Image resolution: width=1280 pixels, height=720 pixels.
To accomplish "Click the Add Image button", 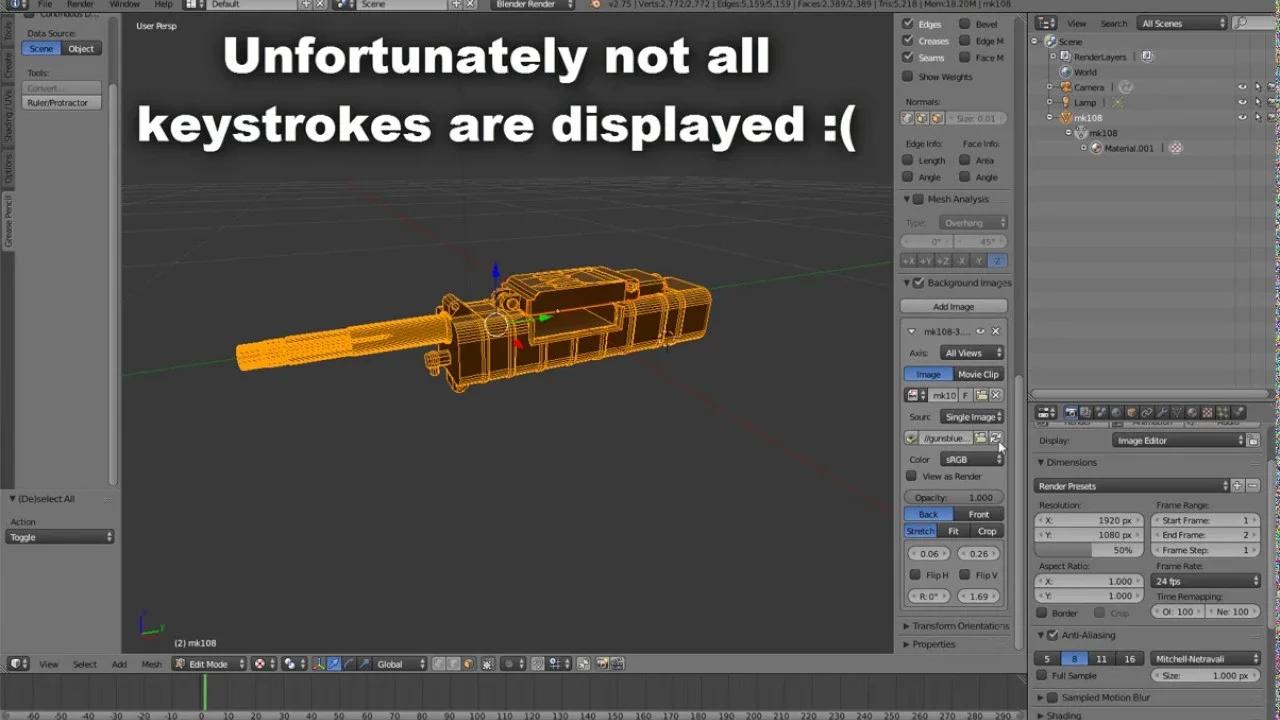I will pos(953,306).
